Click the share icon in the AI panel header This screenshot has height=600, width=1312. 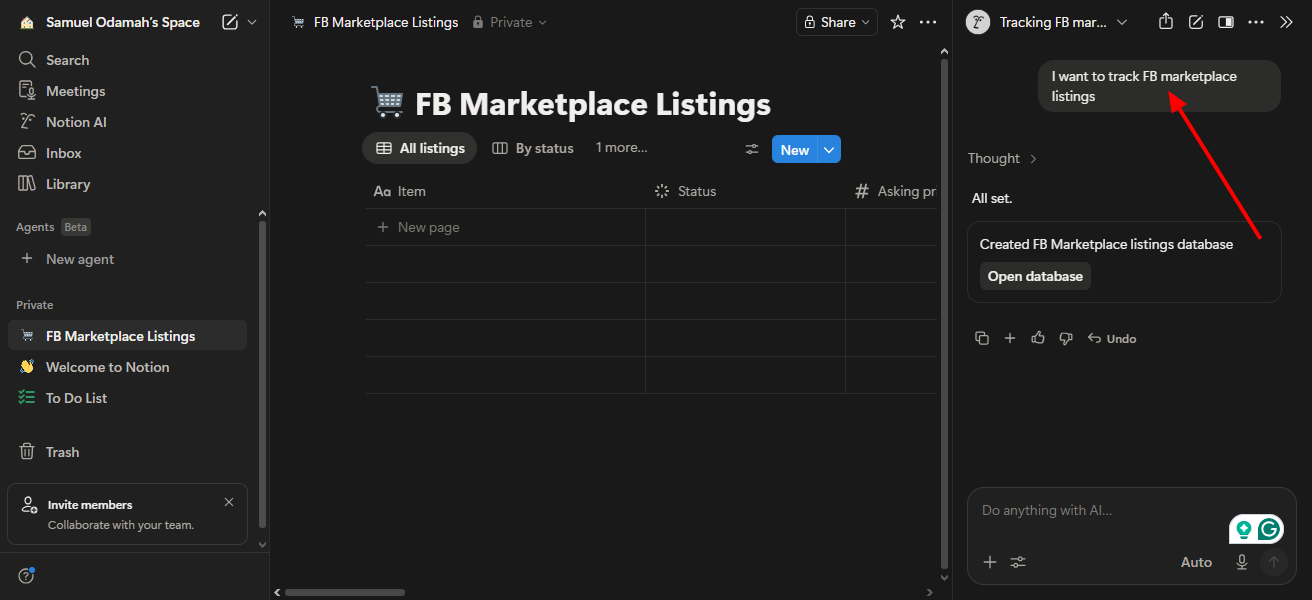1165,21
